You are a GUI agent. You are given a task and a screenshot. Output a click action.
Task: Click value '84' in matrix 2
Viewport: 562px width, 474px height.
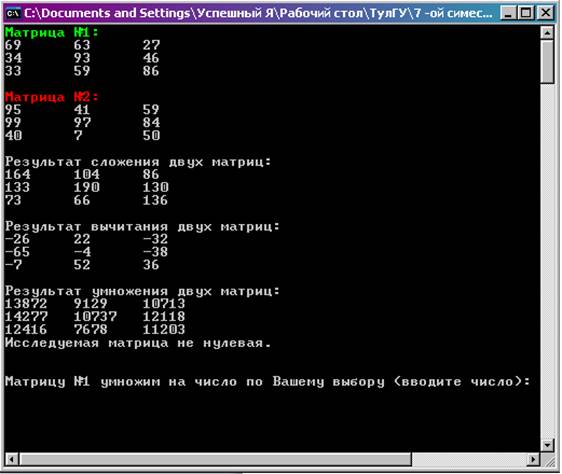pyautogui.click(x=151, y=123)
